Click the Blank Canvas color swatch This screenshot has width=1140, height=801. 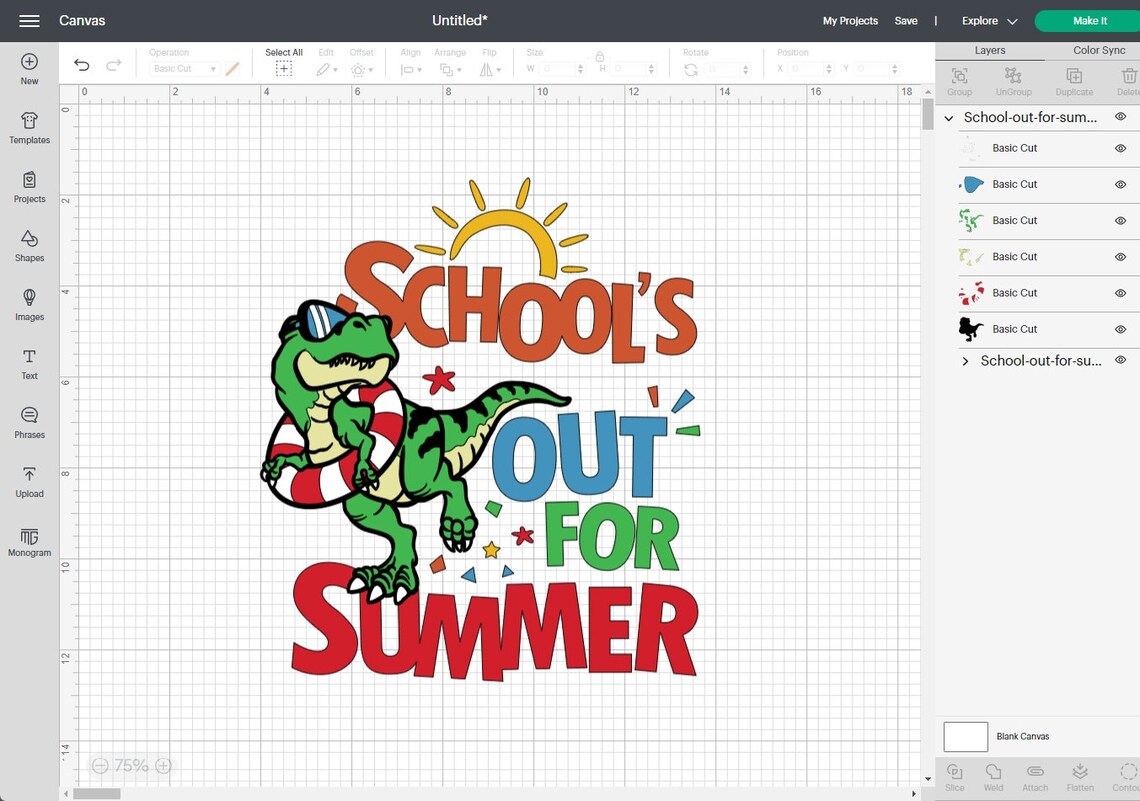point(965,736)
